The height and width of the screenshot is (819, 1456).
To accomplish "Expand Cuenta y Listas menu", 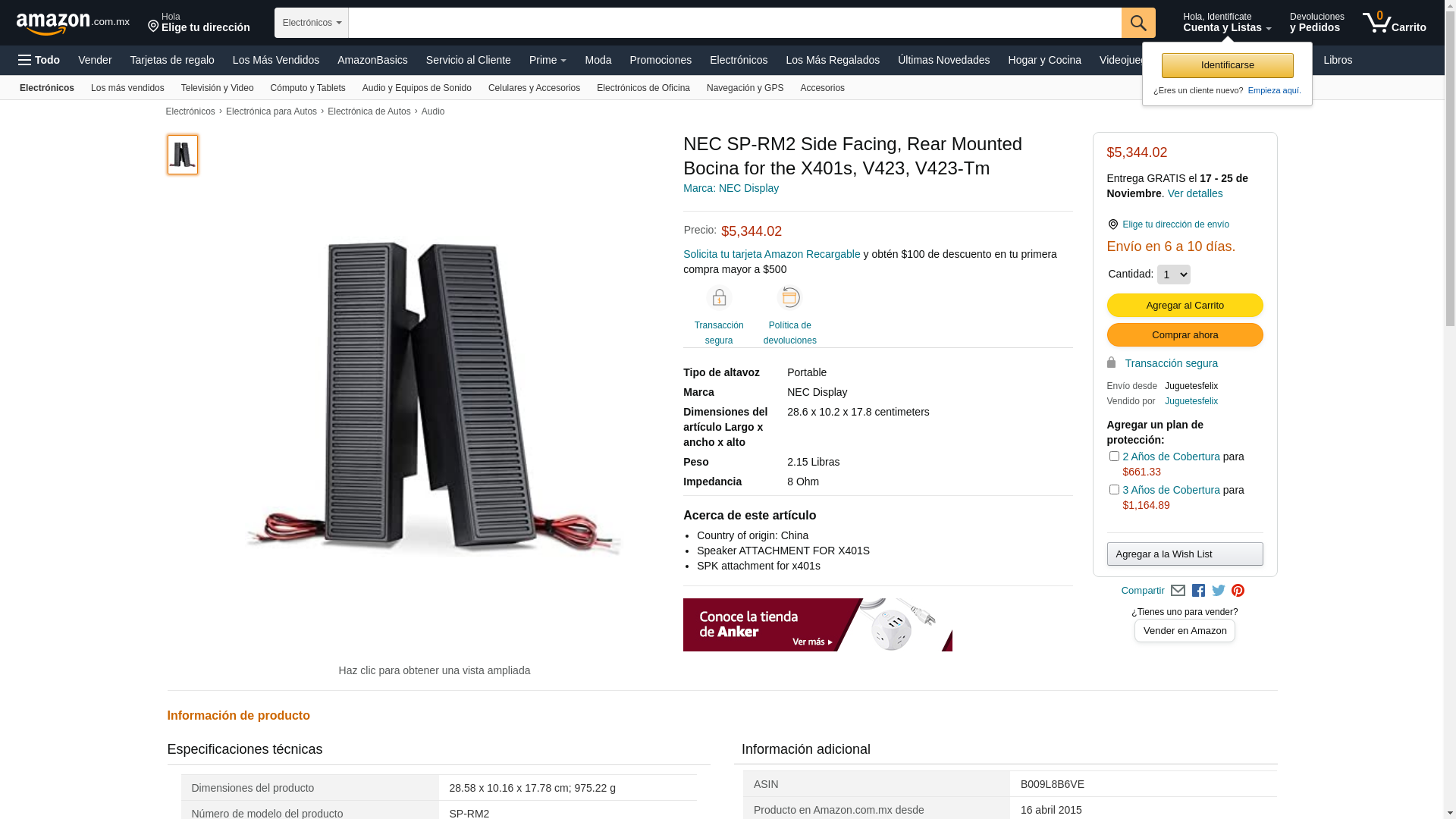I will pos(1227,23).
